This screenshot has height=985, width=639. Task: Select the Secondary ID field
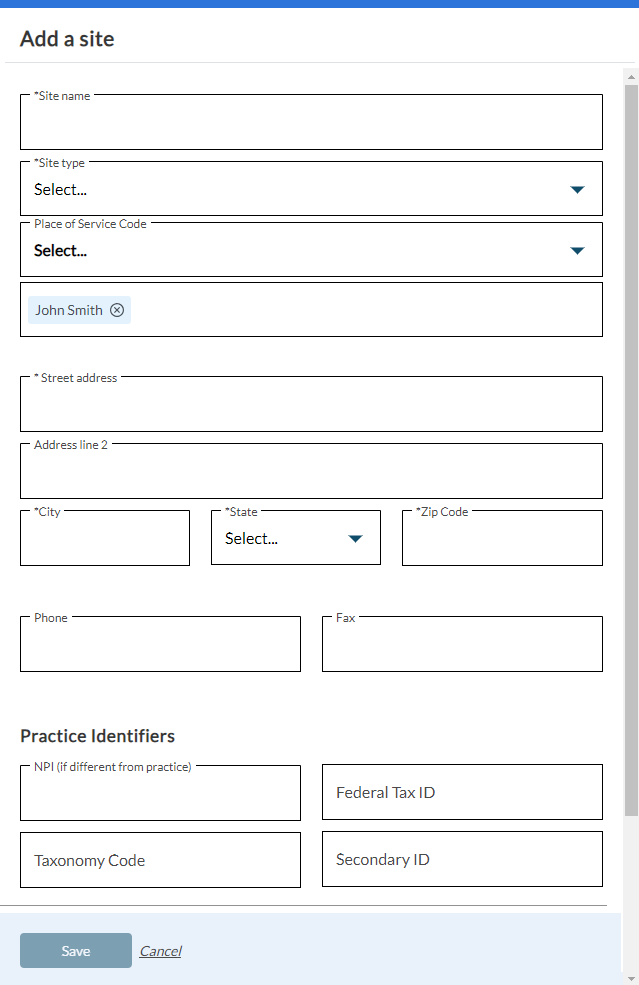tap(462, 860)
